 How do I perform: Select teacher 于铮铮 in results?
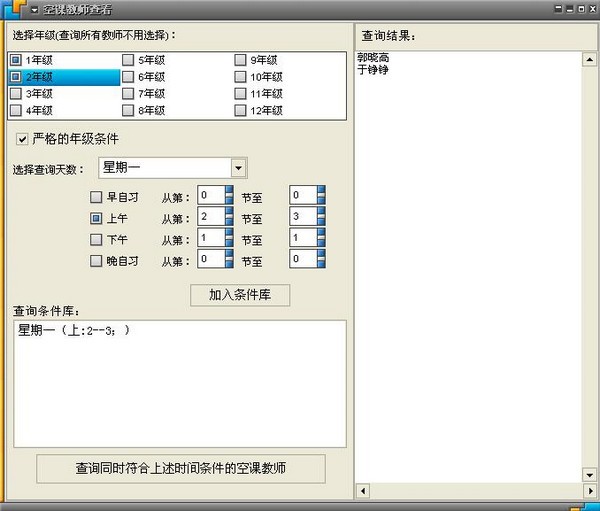373,70
